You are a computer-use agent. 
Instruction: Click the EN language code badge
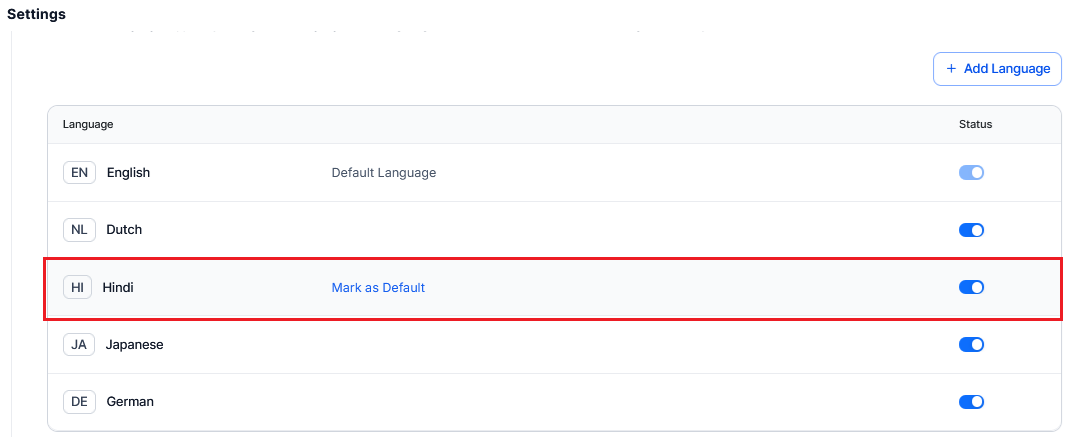tap(79, 172)
